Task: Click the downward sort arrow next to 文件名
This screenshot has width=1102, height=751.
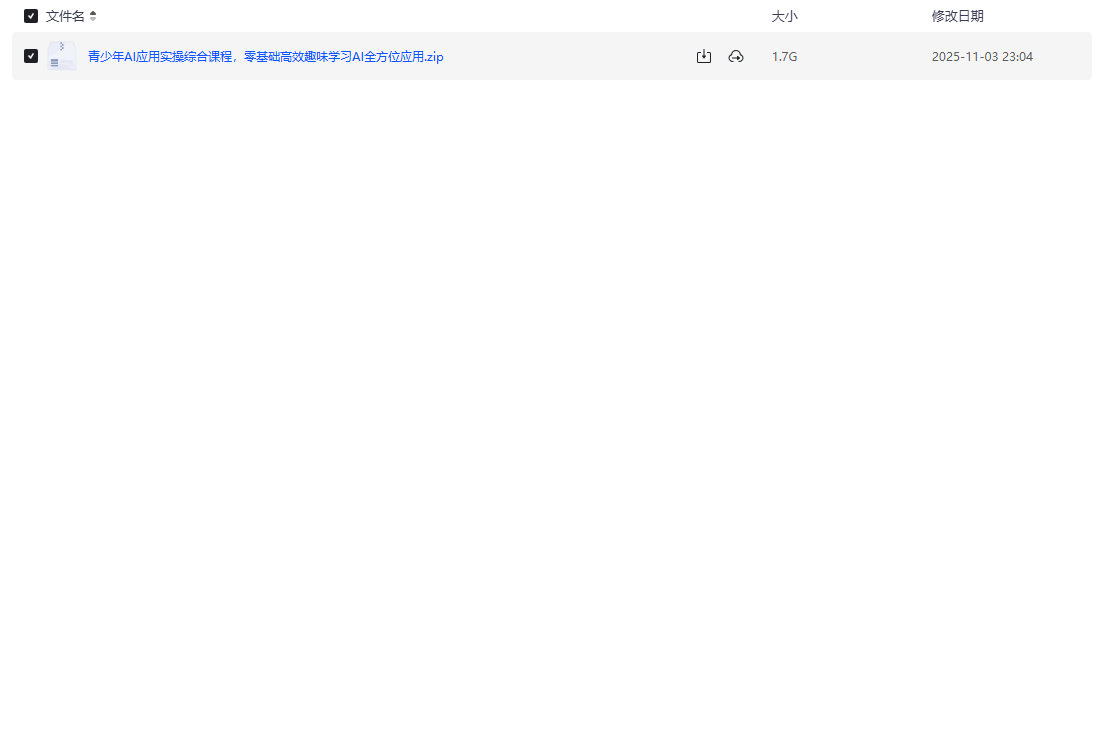Action: [x=93, y=20]
